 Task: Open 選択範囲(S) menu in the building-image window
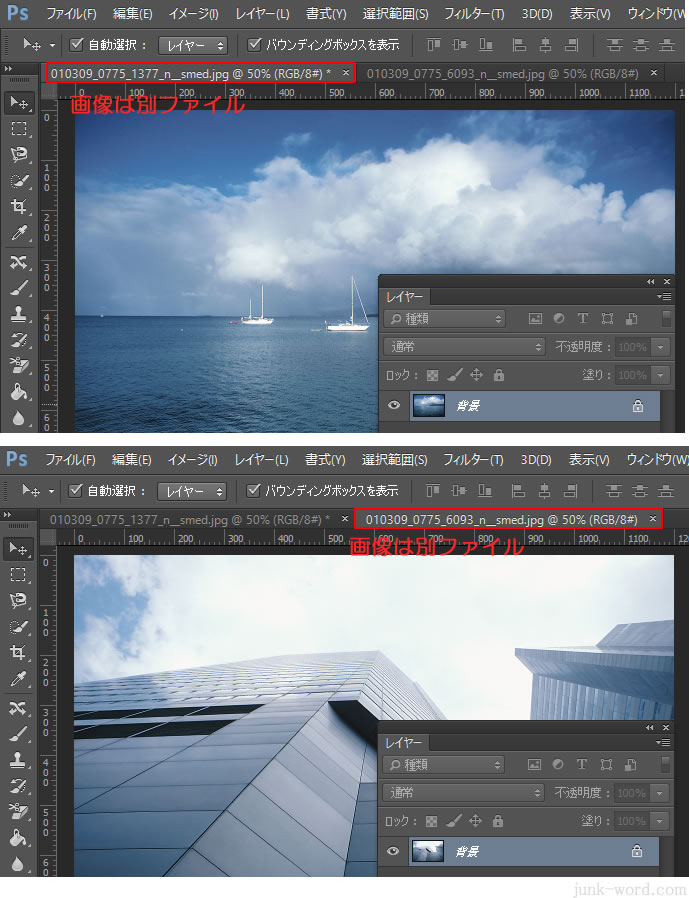[x=394, y=459]
